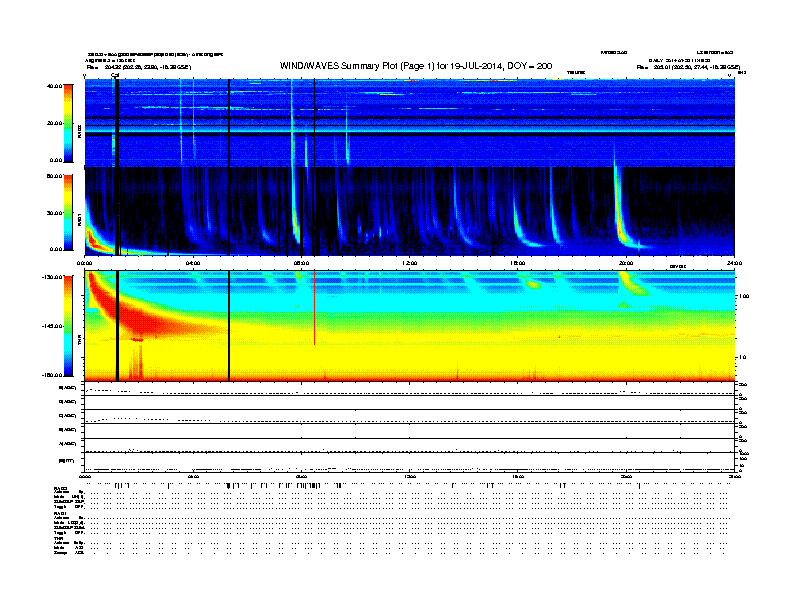Click the 04:00 tick label under the RAD1 panel
792x612 pixels.
(x=193, y=263)
